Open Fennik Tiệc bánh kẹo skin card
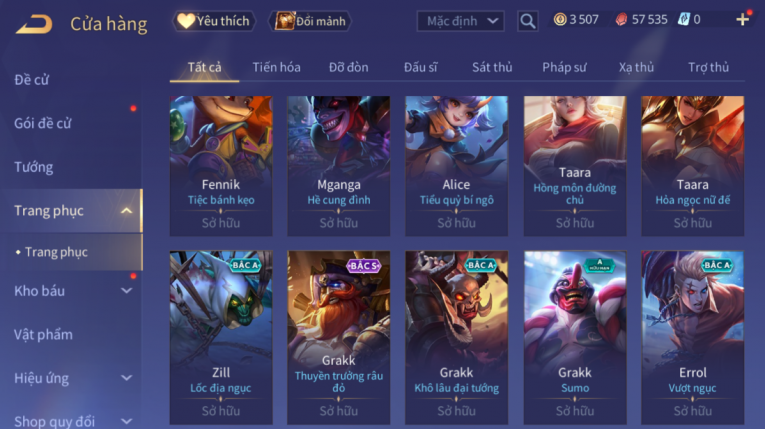 click(221, 166)
